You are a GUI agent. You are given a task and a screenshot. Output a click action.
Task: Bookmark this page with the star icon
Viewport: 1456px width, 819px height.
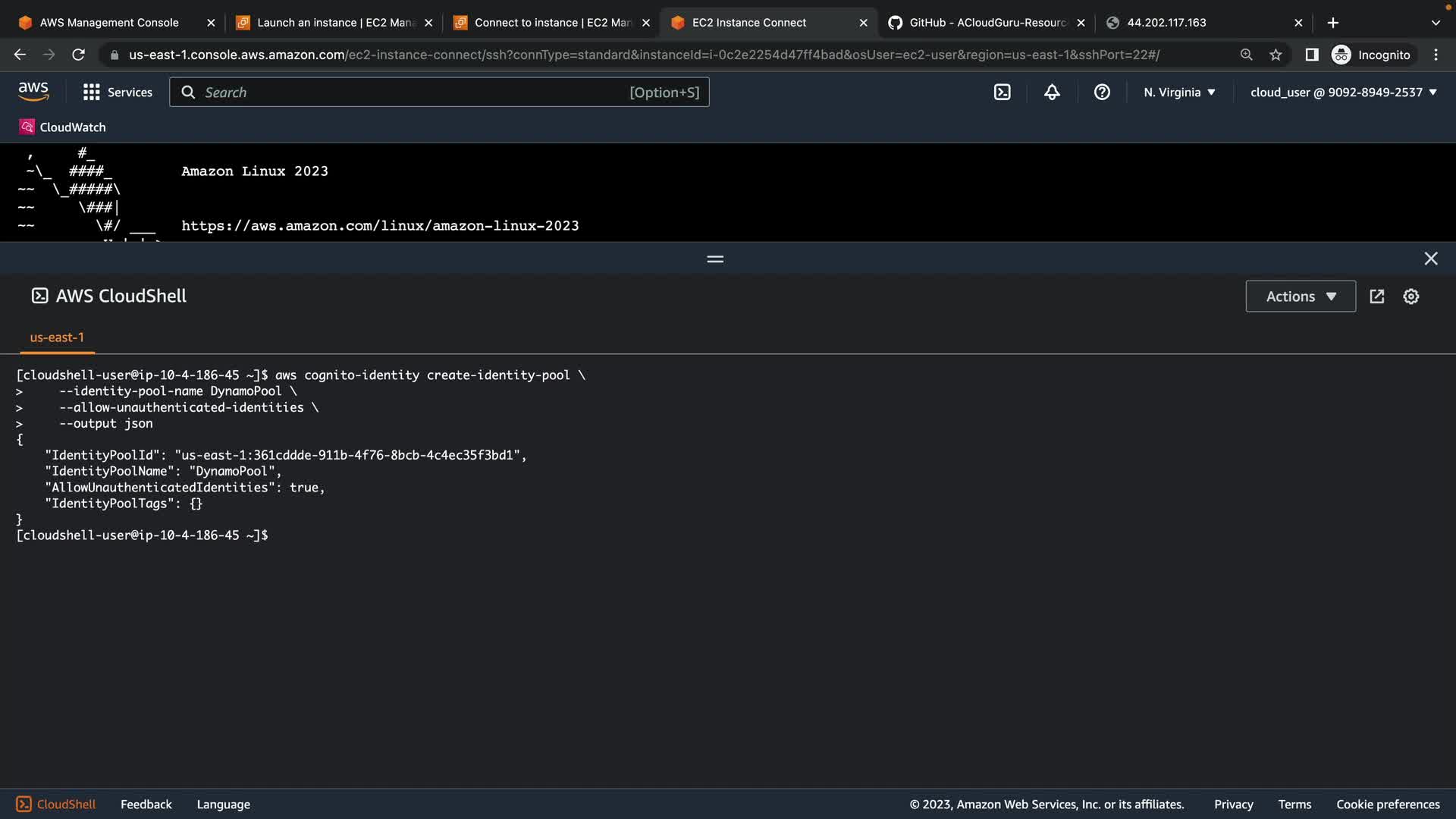click(1276, 55)
